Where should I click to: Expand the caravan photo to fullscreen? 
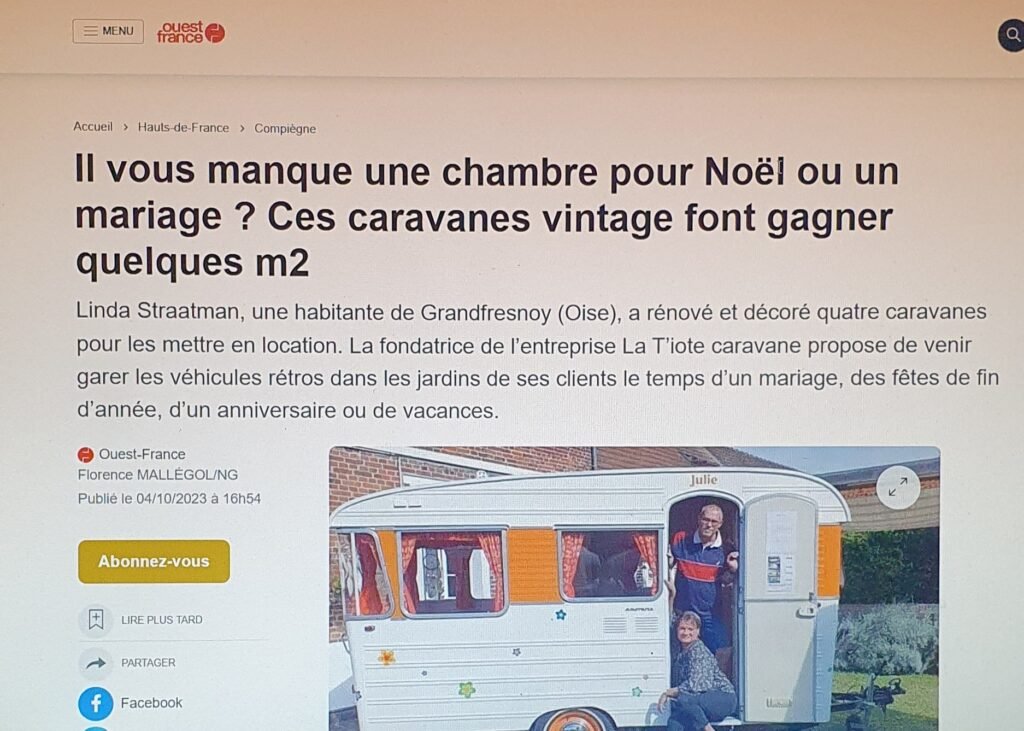(898, 487)
